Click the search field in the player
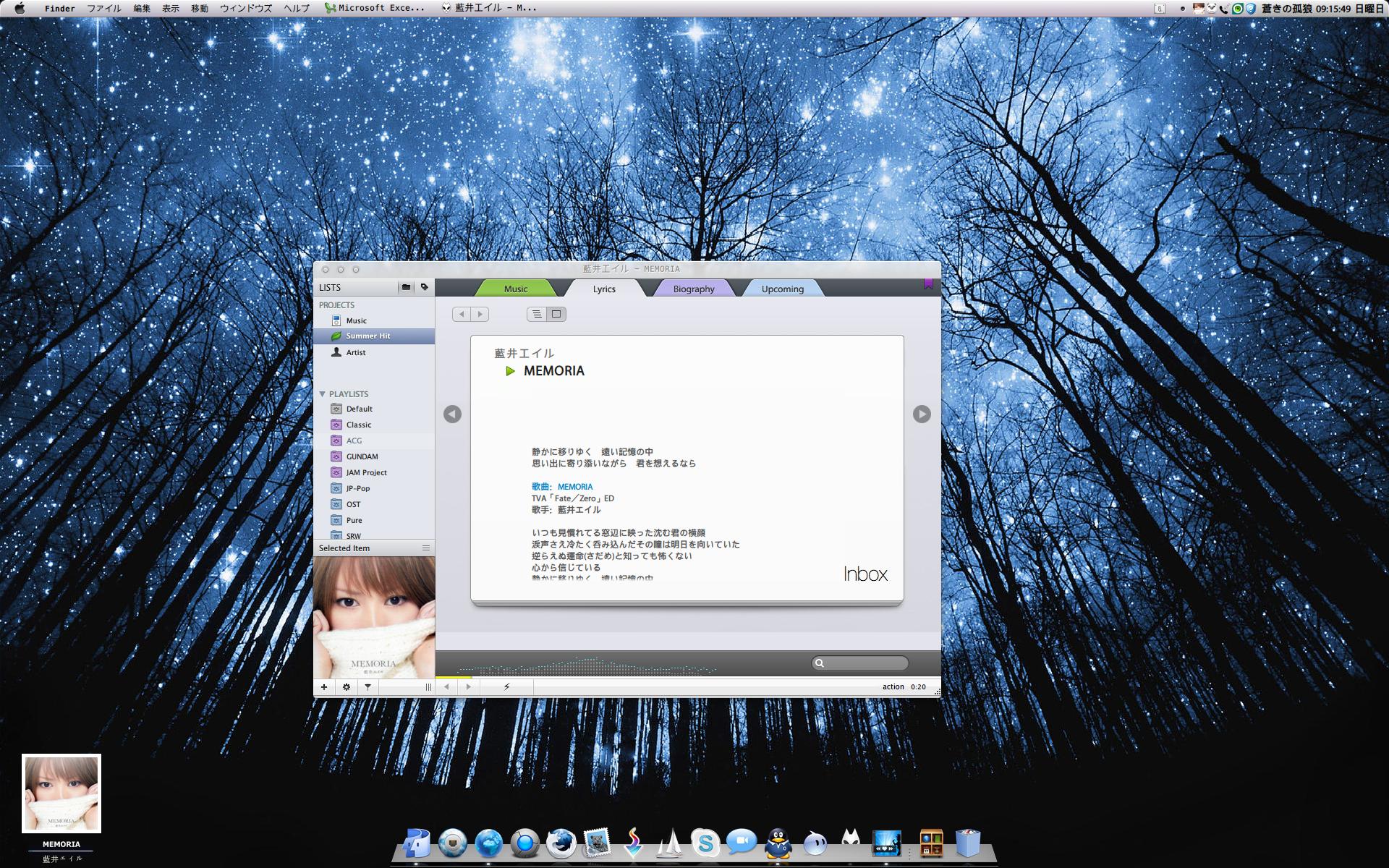The height and width of the screenshot is (868, 1389). click(x=859, y=663)
